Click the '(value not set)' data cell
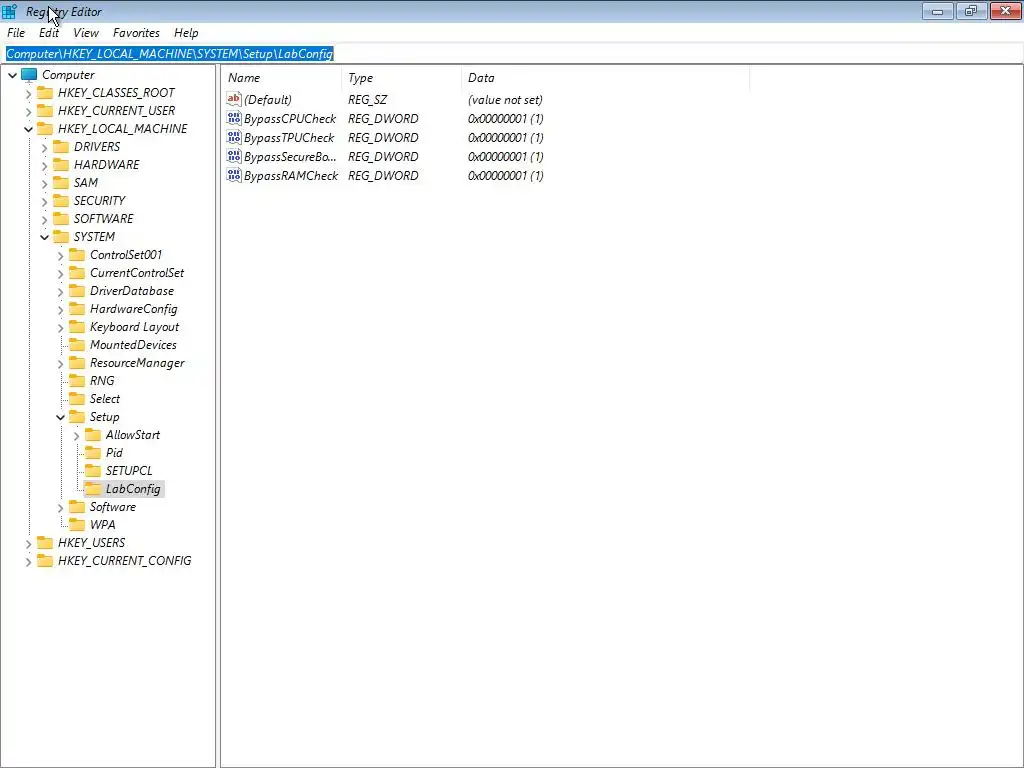 point(505,99)
